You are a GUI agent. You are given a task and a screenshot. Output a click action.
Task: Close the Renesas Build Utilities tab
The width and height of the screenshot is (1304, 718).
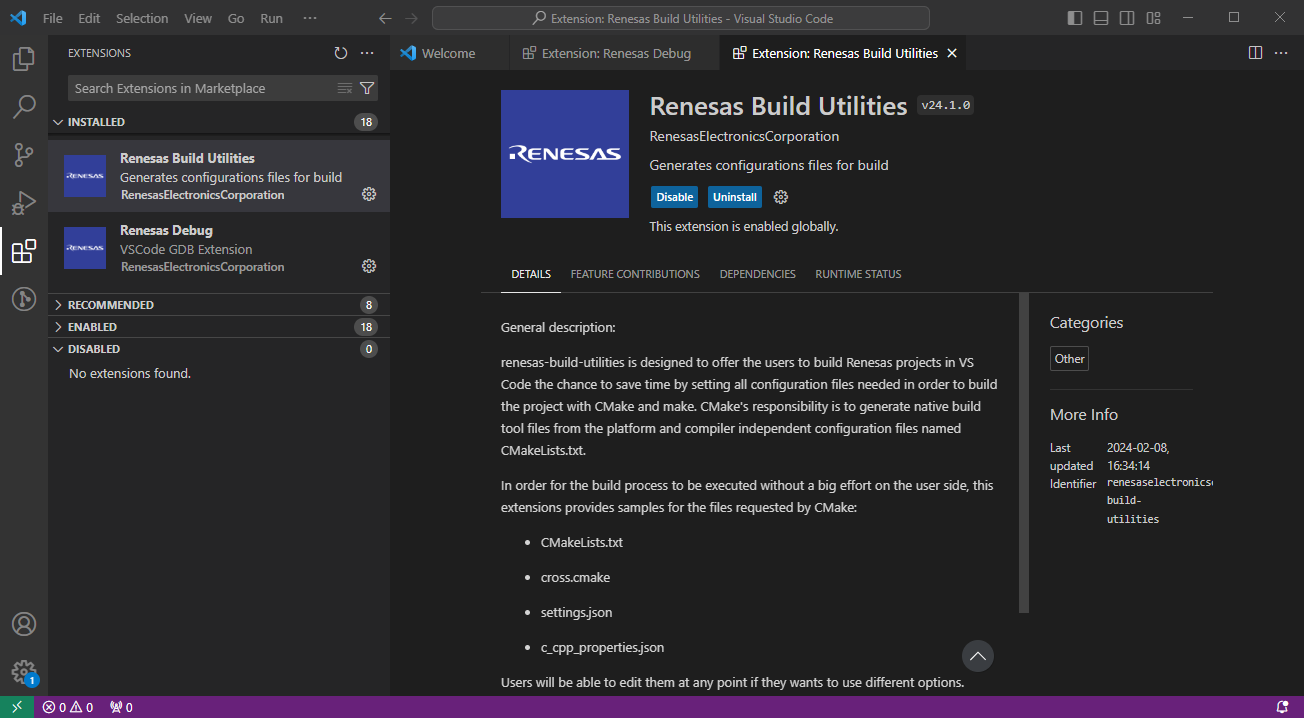coord(952,53)
